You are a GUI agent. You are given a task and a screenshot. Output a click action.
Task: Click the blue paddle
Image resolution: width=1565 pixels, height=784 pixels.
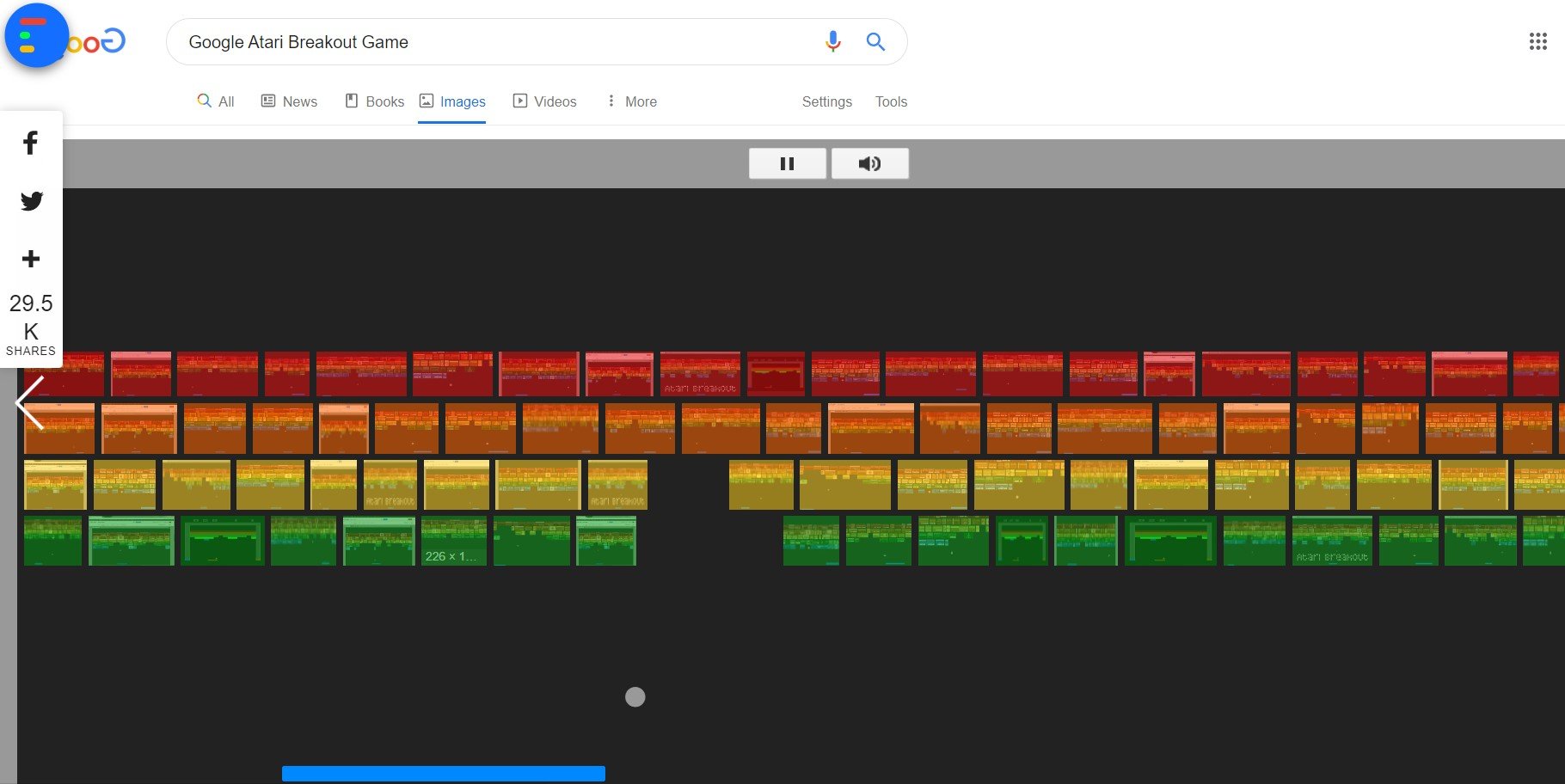444,774
